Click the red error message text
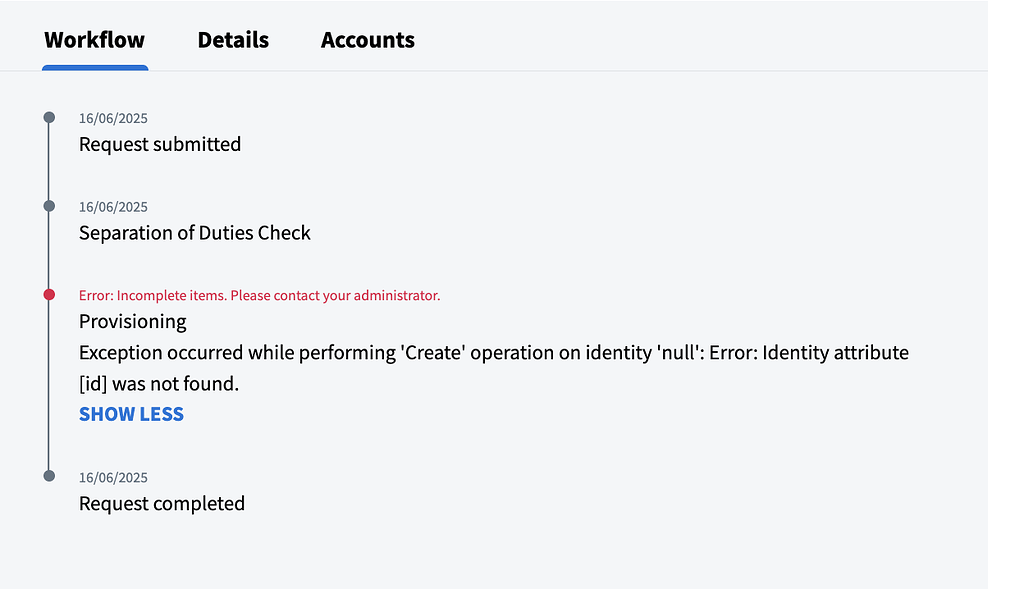The height and width of the screenshot is (589, 1024). coord(259,295)
